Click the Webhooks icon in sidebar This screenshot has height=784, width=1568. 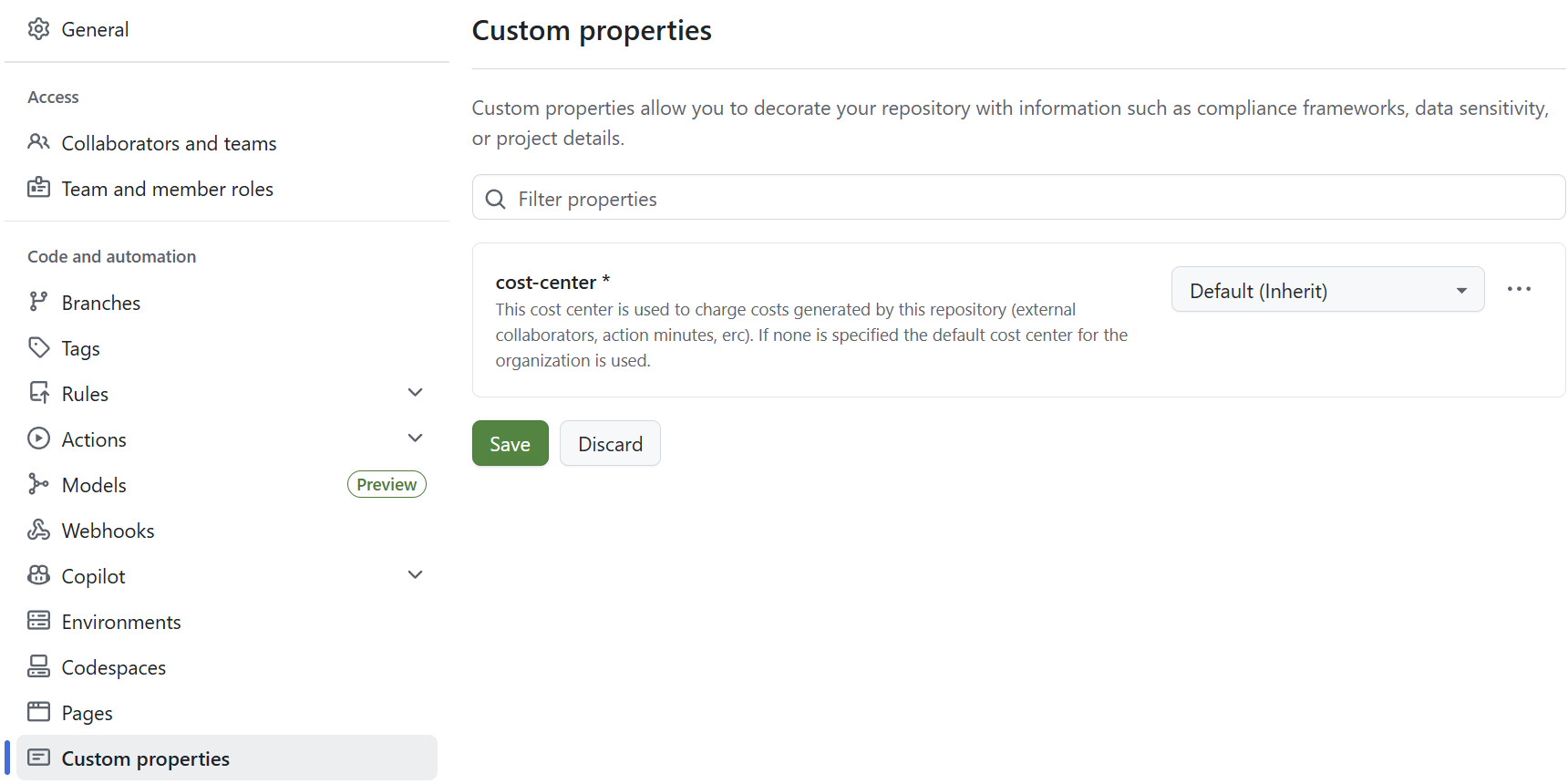point(38,530)
